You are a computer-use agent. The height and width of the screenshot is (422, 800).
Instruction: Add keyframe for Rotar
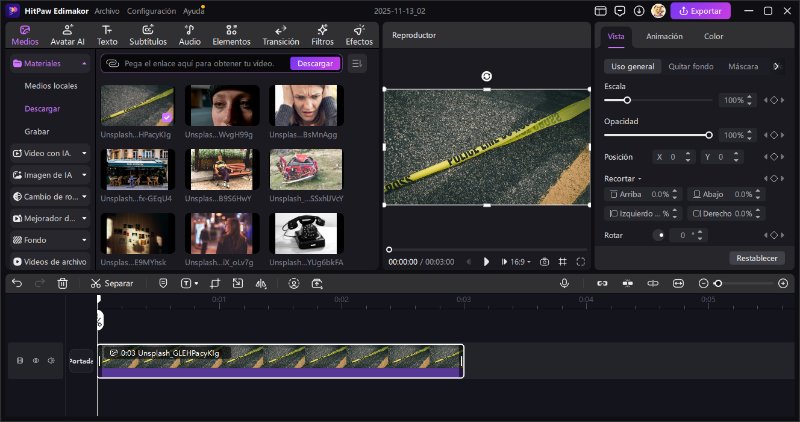coord(774,235)
